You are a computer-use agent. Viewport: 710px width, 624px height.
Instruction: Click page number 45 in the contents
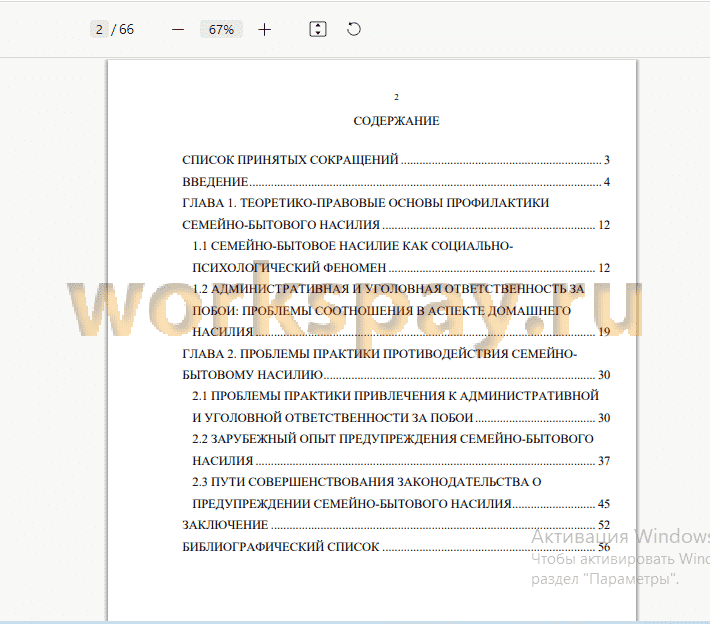pyautogui.click(x=604, y=504)
